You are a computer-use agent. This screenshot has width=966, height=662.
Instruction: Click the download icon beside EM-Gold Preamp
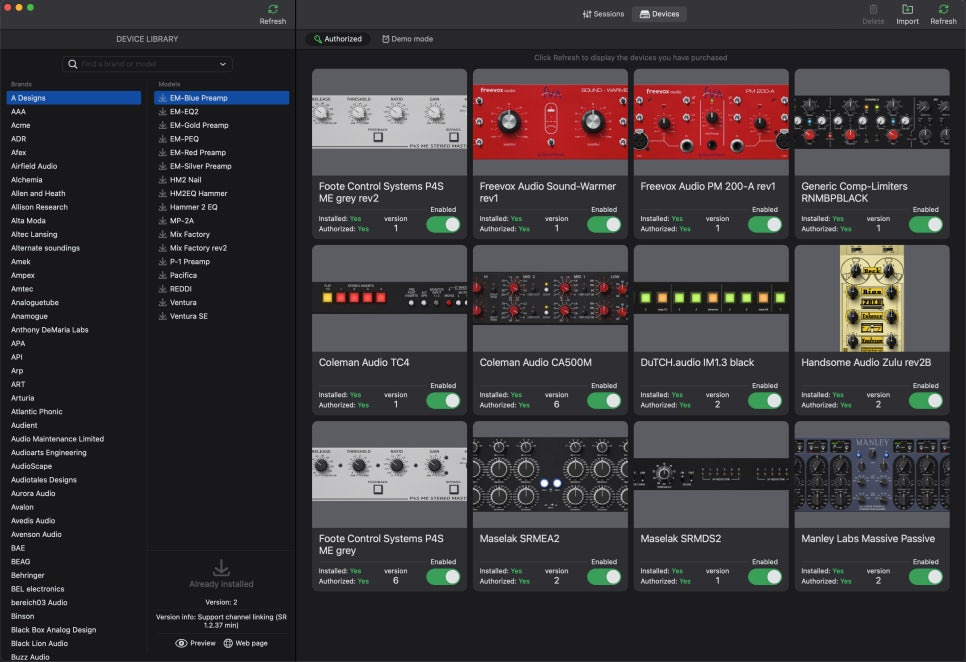coord(163,125)
